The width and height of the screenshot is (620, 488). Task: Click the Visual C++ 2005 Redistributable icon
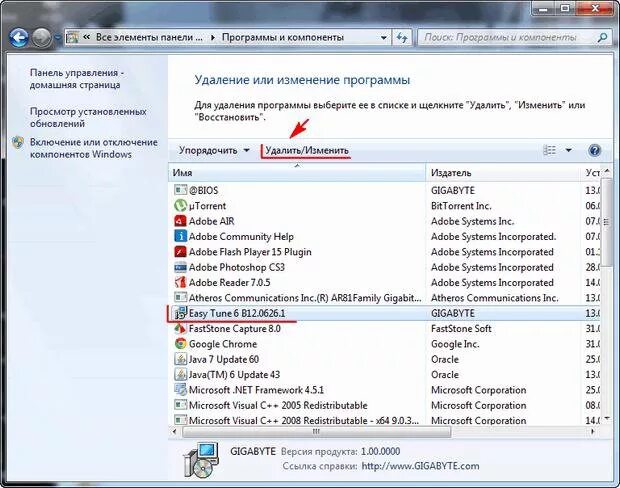pos(180,405)
